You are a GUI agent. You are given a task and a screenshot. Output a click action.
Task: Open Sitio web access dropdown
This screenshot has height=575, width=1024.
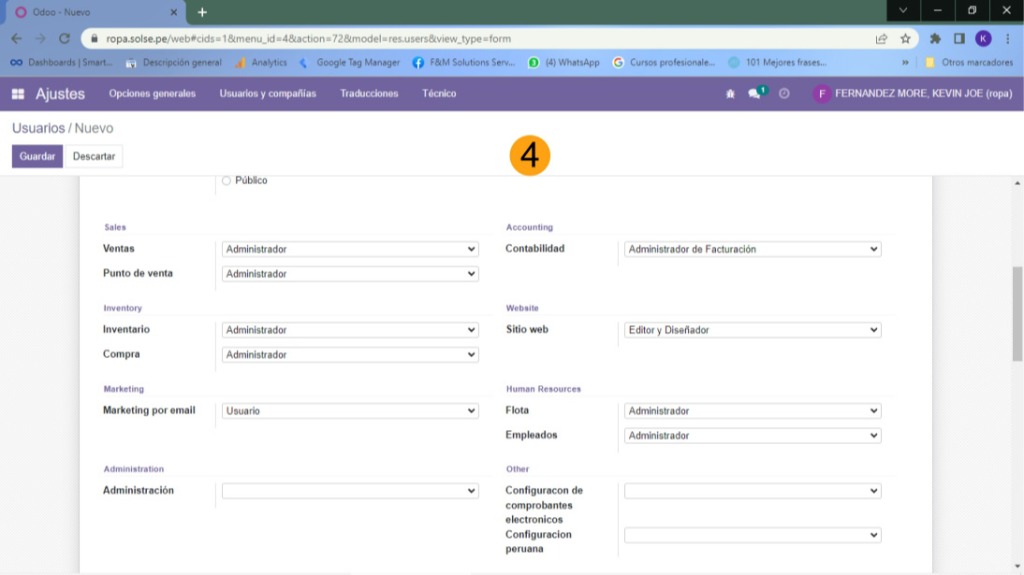click(x=752, y=330)
